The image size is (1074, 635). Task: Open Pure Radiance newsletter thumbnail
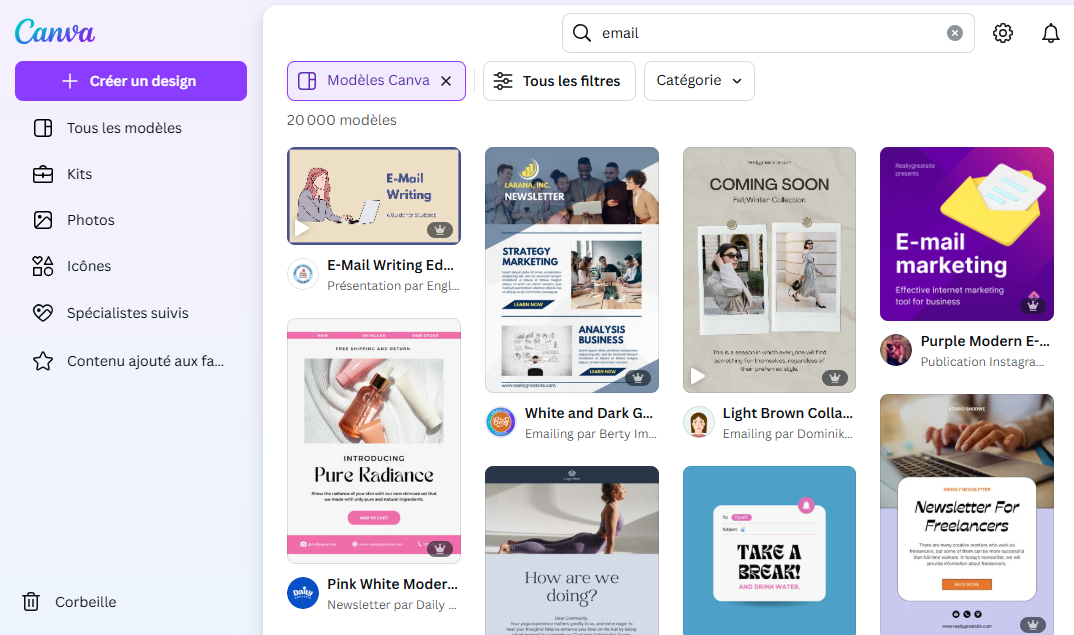pyautogui.click(x=374, y=440)
